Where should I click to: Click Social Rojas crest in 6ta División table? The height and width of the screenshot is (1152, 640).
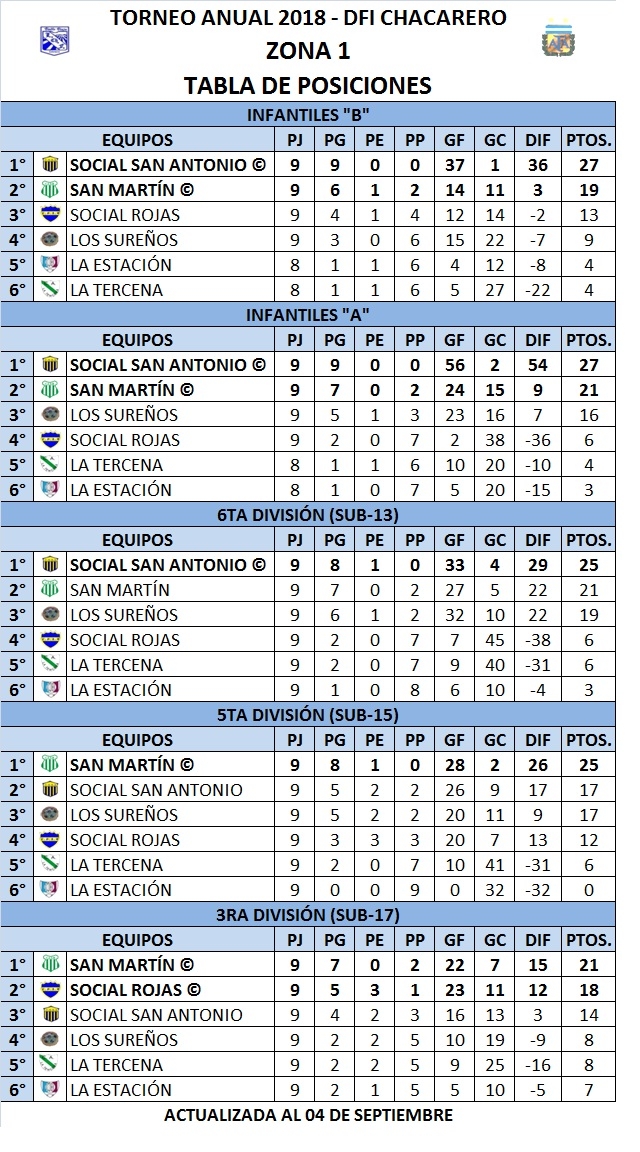coord(50,640)
